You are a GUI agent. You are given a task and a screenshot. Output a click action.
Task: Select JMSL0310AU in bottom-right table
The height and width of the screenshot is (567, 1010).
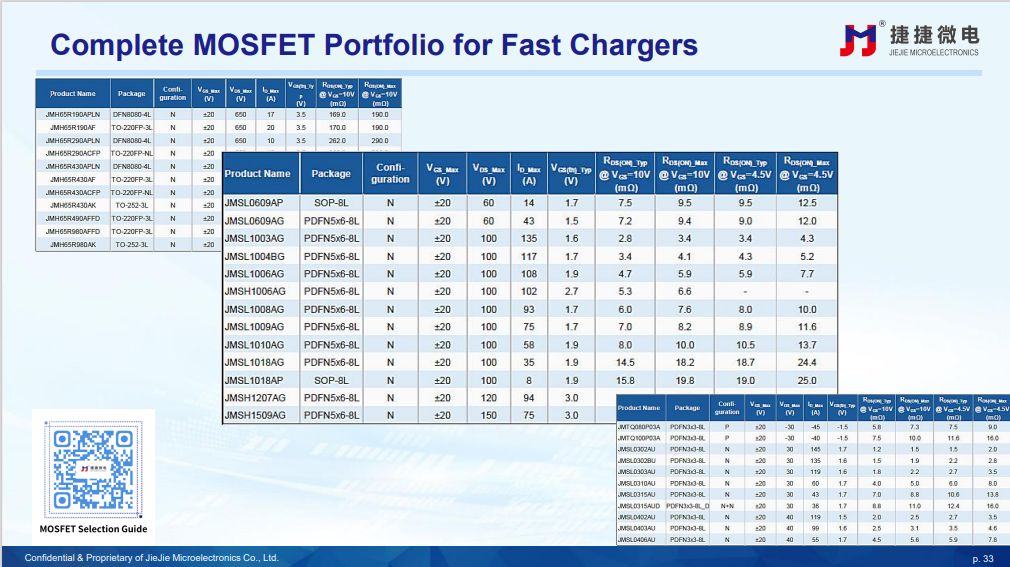point(636,483)
